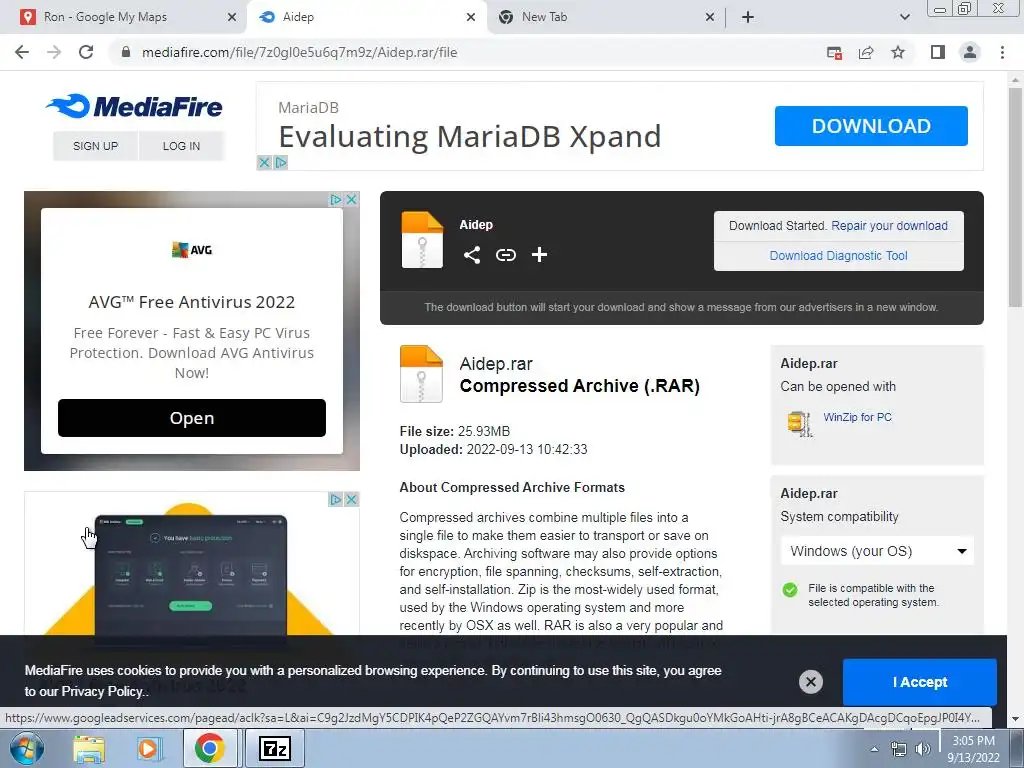Switch to the 7-Zip taskbar app

274,749
